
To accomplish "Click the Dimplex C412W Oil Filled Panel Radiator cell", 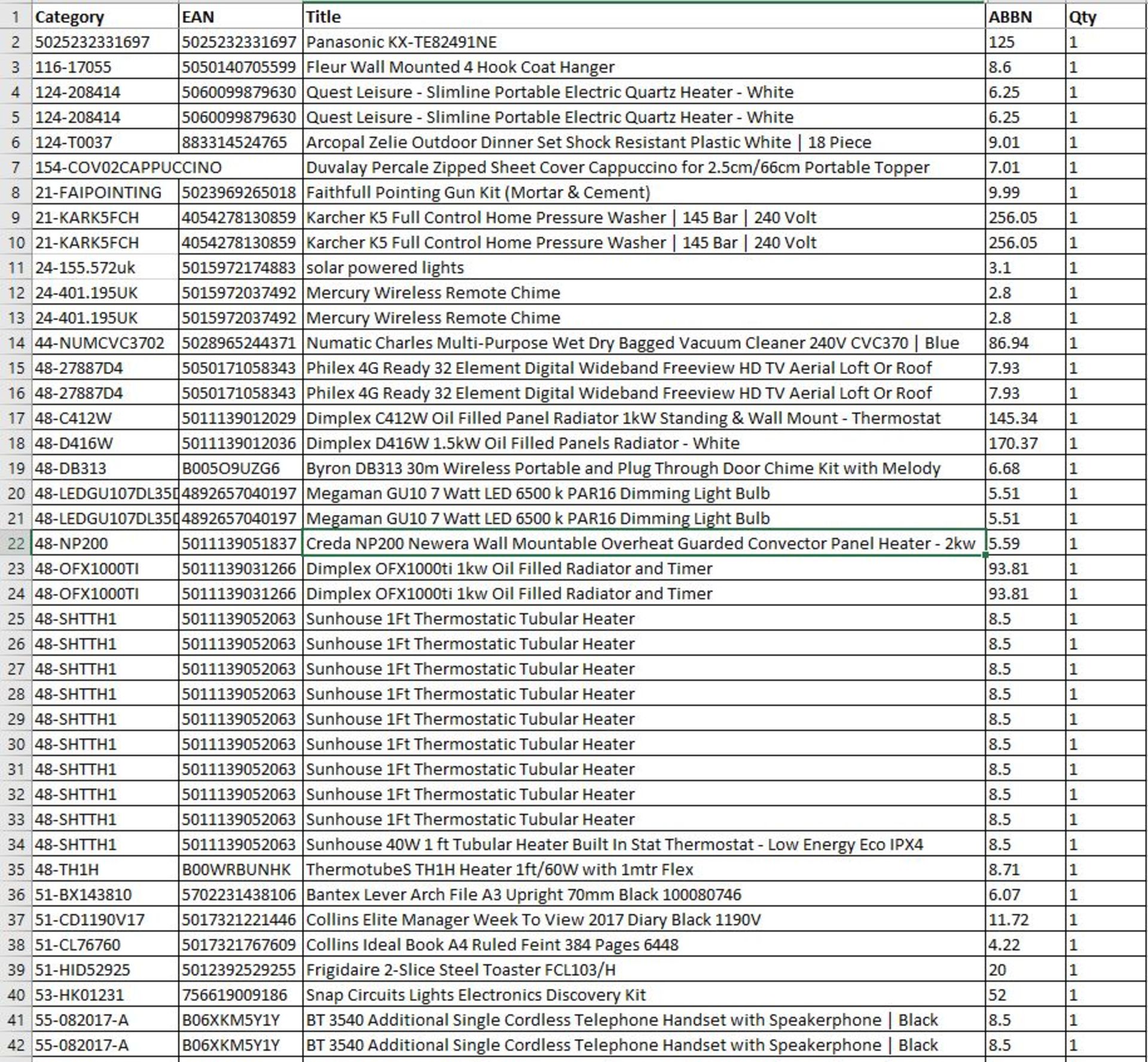I will (644, 418).
